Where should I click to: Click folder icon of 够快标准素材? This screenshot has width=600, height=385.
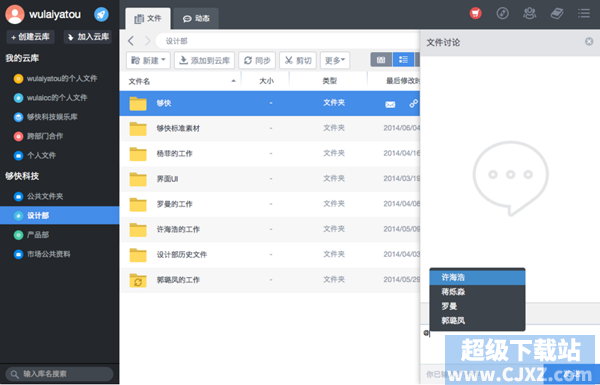pos(138,129)
